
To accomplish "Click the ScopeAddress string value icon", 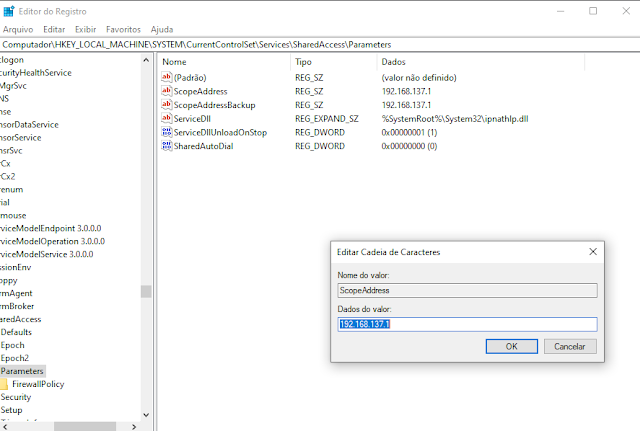I will [x=167, y=91].
